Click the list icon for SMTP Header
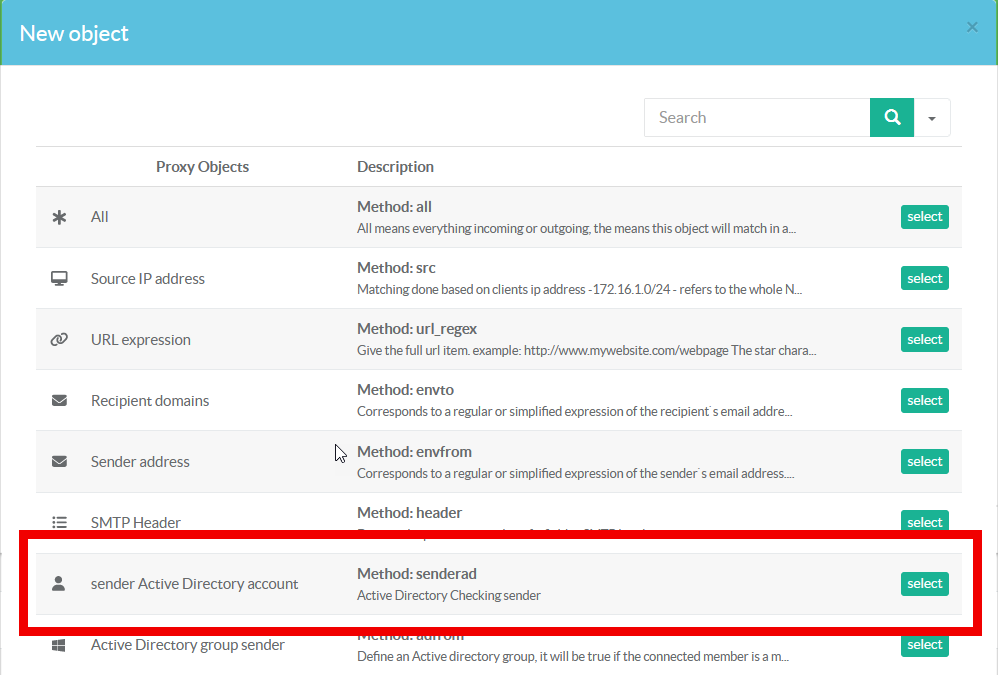998x675 pixels. 59,522
